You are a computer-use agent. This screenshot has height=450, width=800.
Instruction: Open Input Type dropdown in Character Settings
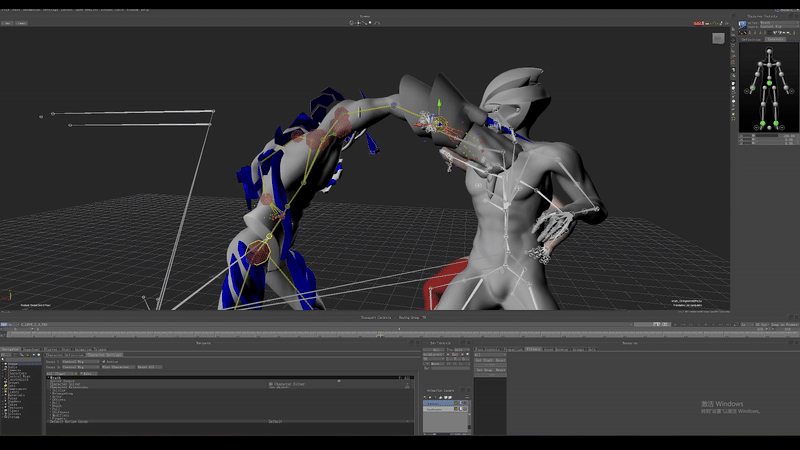coord(81,362)
